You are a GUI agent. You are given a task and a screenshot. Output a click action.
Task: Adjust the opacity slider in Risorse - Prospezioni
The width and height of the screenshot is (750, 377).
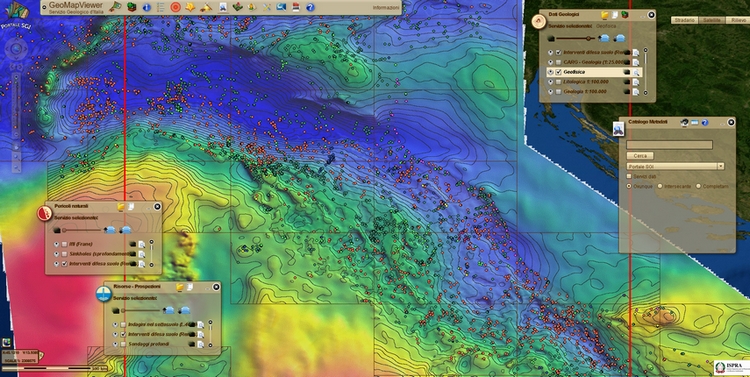(x=142, y=310)
